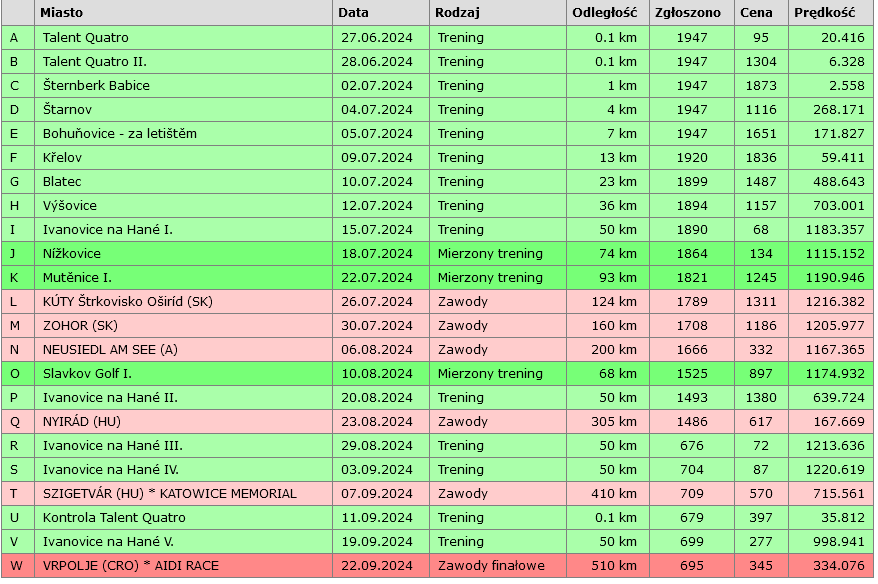Sort by the Data column header
Viewport: 878px width, 584px height.
tap(353, 13)
